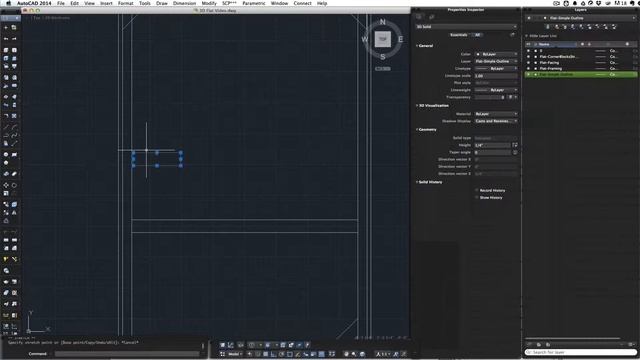Image resolution: width=640 pixels, height=360 pixels.
Task: Open the 1:1 annotation scale dropdown
Action: tap(384, 354)
